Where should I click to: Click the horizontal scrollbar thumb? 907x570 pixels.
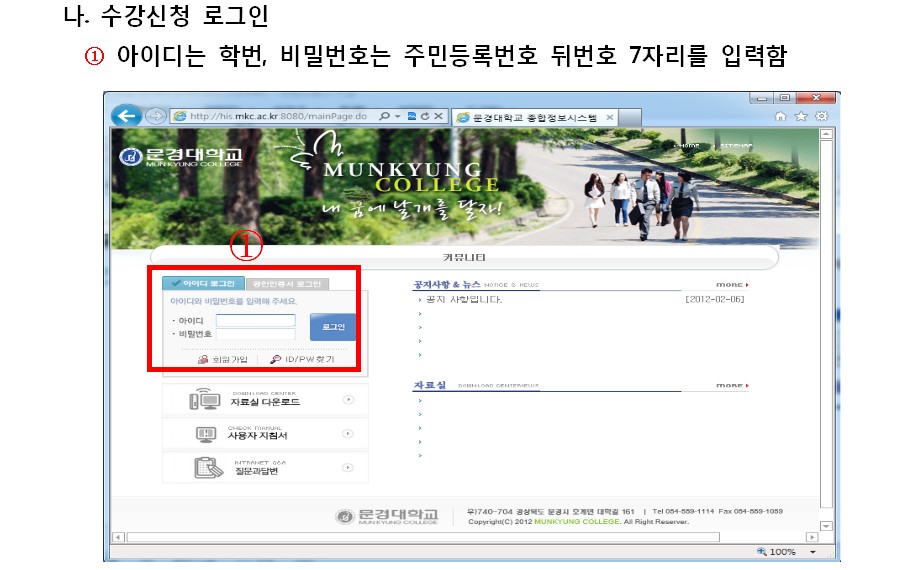pyautogui.click(x=423, y=537)
